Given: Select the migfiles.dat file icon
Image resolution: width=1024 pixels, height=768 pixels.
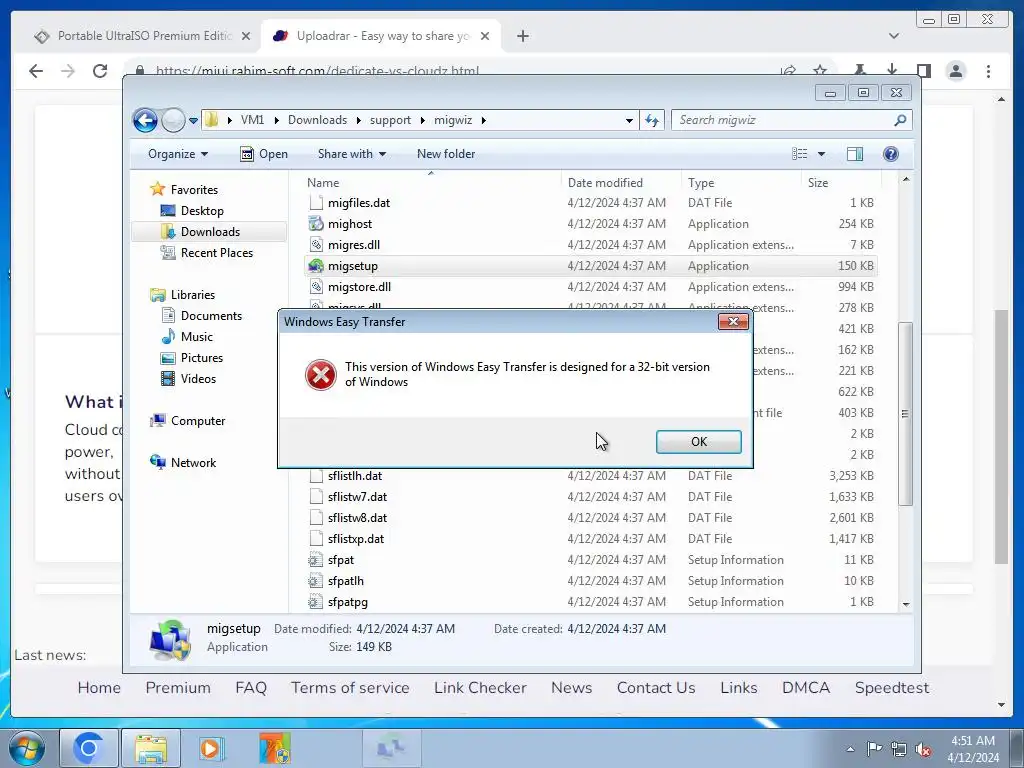Looking at the screenshot, I should click(316, 202).
